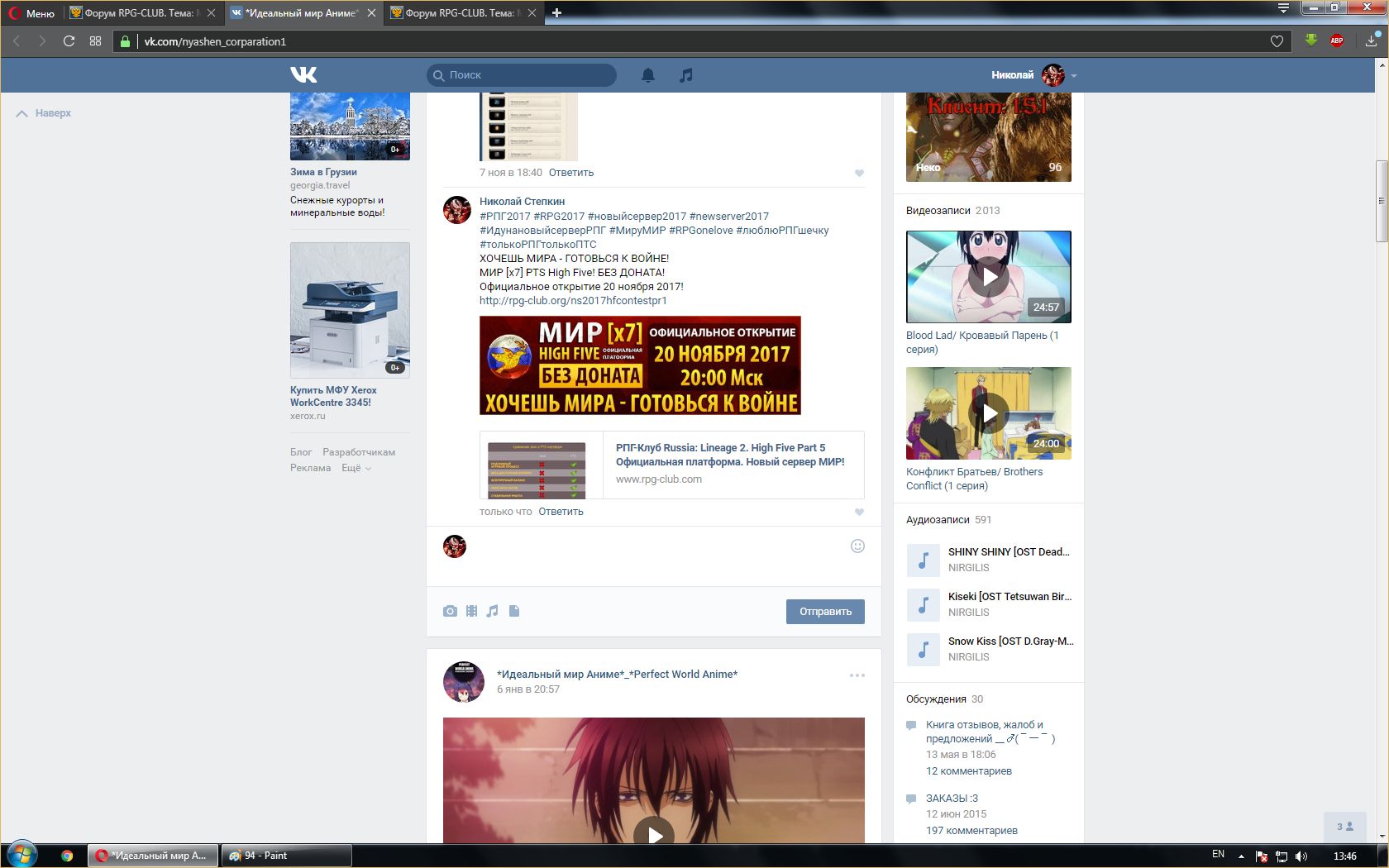Open post options three-dots menu
Image resolution: width=1389 pixels, height=868 pixels.
tap(857, 675)
